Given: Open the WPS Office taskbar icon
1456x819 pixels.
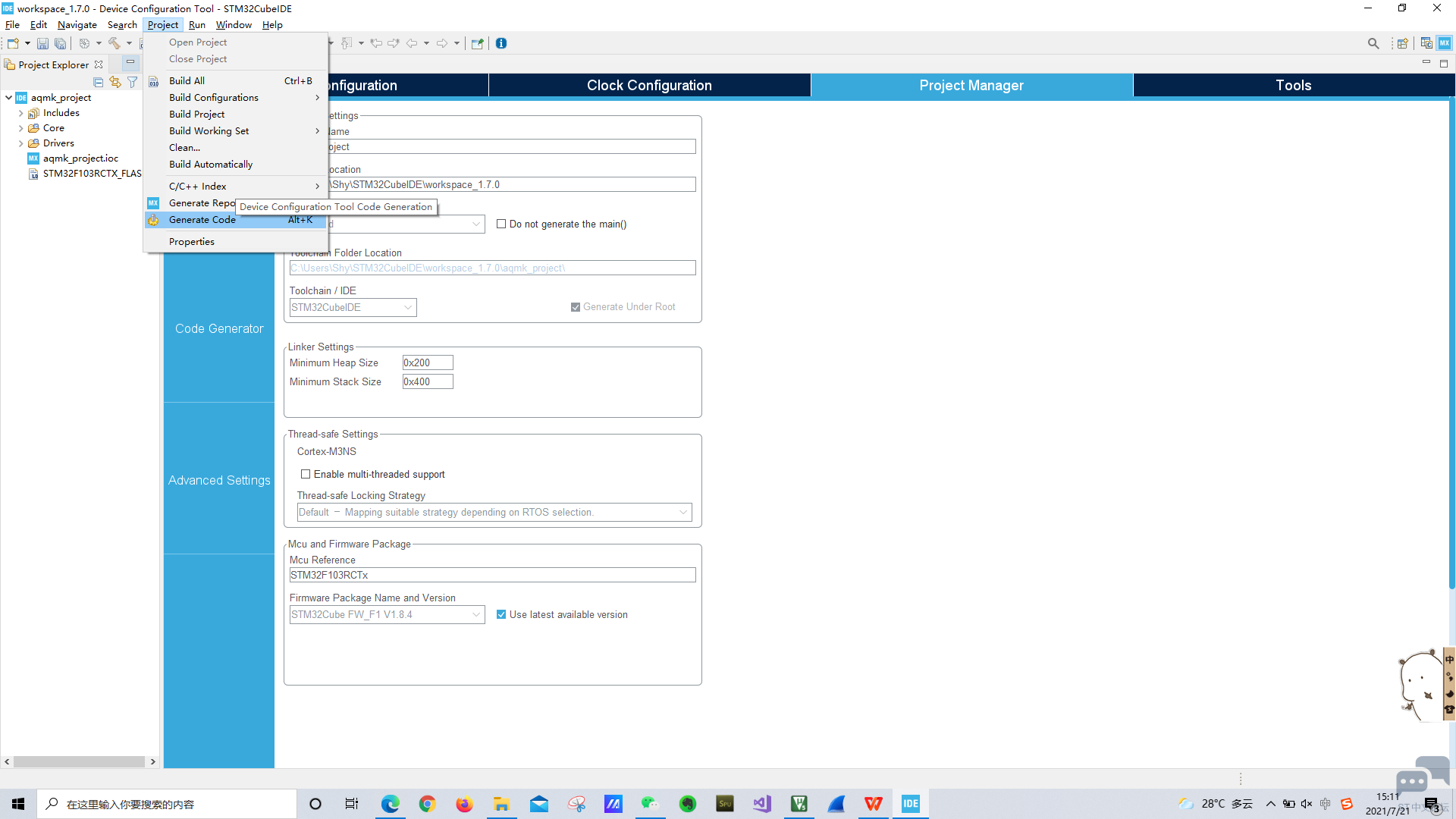Looking at the screenshot, I should point(874,804).
